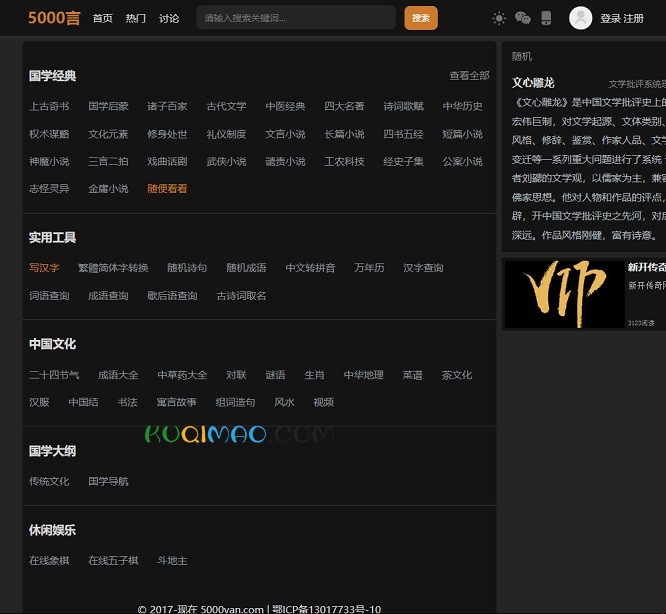
Task: Open the 中华历史 category
Action: click(463, 106)
